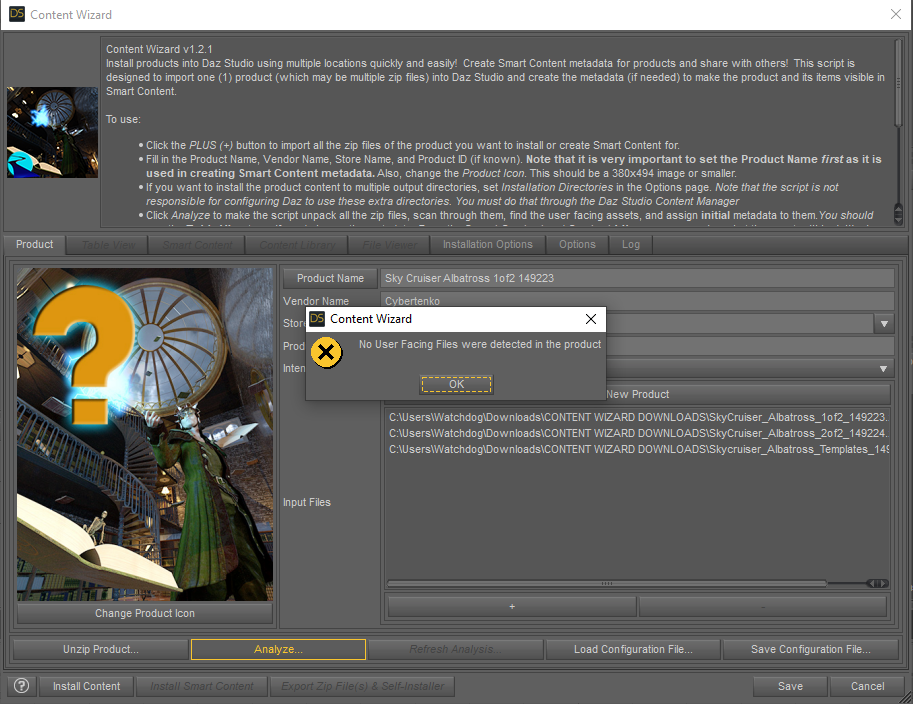The height and width of the screenshot is (704, 913).
Task: Click the Cancel button
Action: coord(868,686)
